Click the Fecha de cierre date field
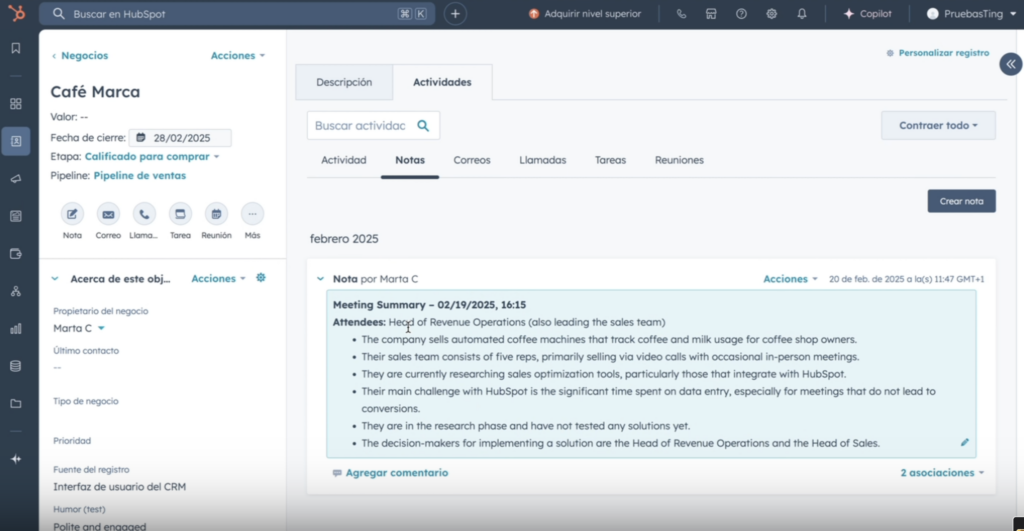The image size is (1024, 531). click(180, 138)
